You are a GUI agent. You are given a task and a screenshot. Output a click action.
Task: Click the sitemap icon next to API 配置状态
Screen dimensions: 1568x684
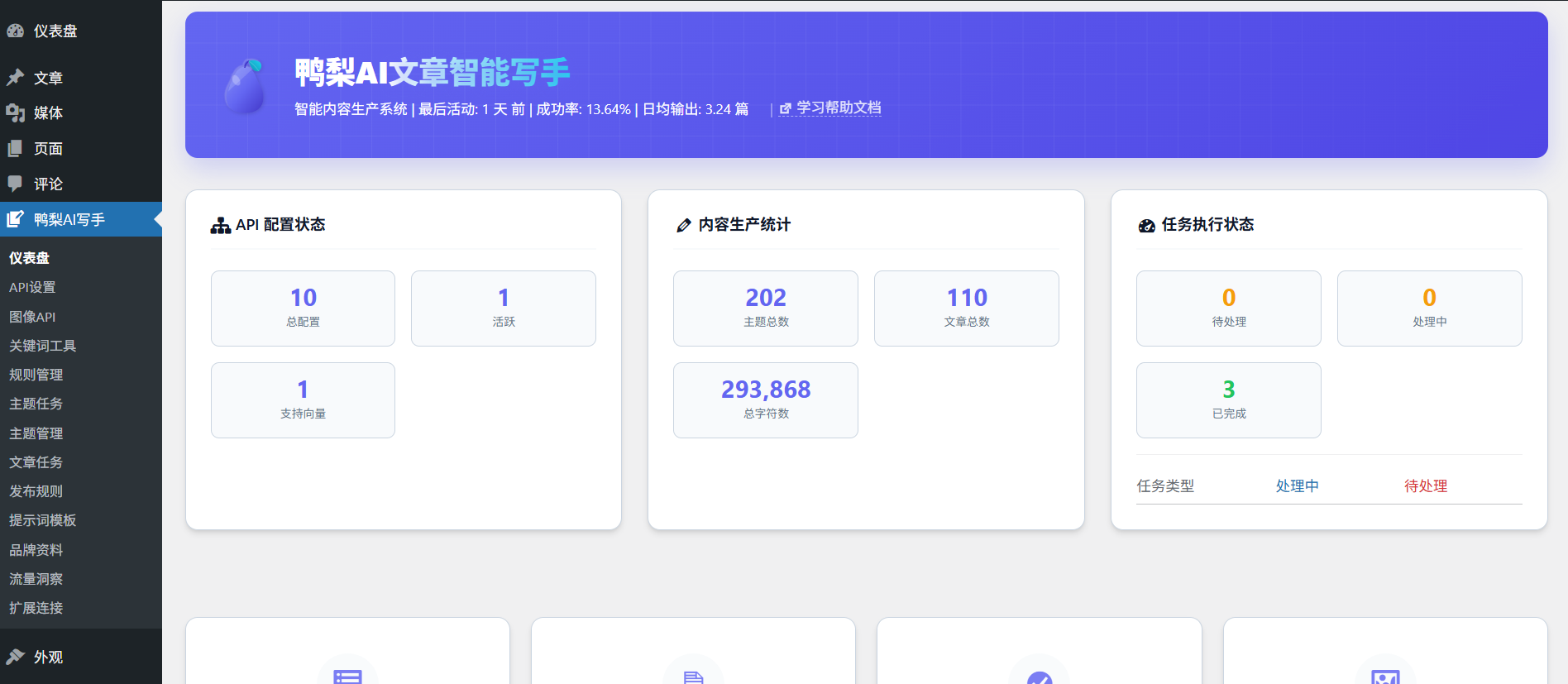(x=221, y=225)
